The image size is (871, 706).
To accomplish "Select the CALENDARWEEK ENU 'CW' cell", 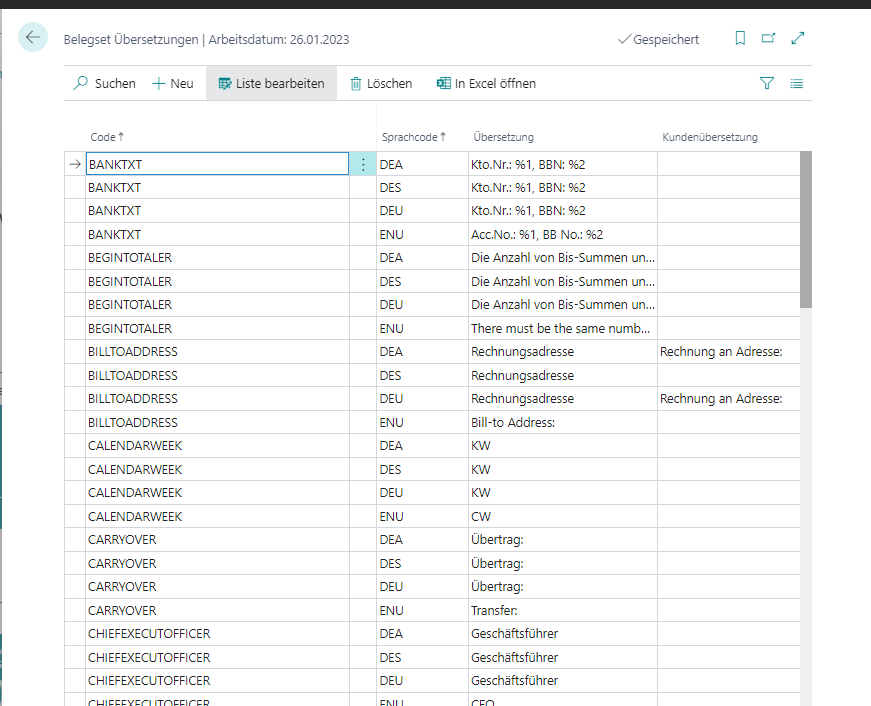I will (x=560, y=517).
